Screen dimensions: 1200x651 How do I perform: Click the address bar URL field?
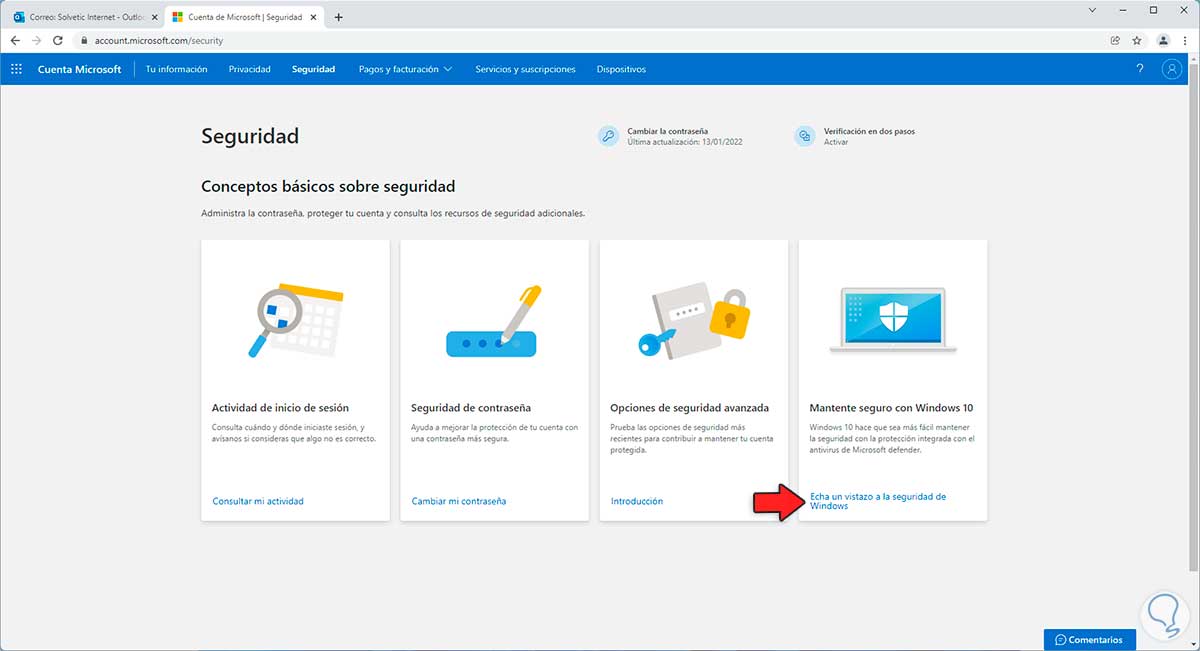[x=590, y=41]
